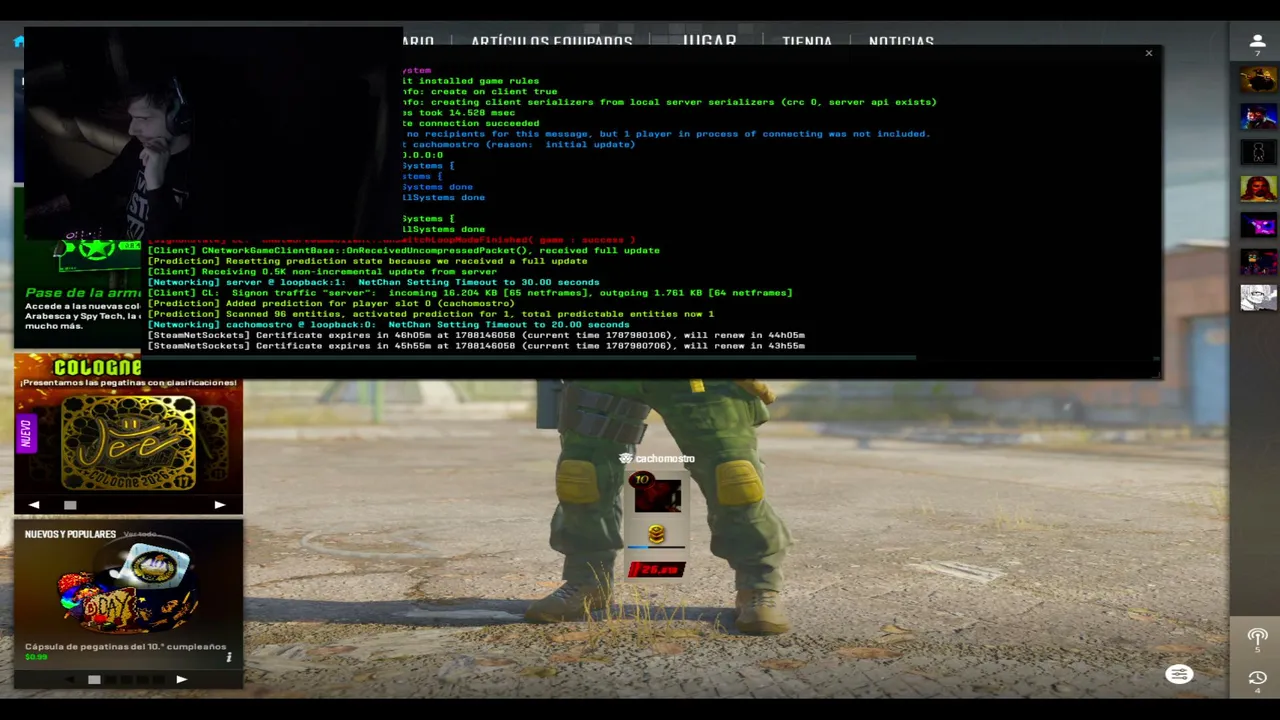Select the friend avatar with man in hat
1280x720 pixels.
(x=1258, y=116)
